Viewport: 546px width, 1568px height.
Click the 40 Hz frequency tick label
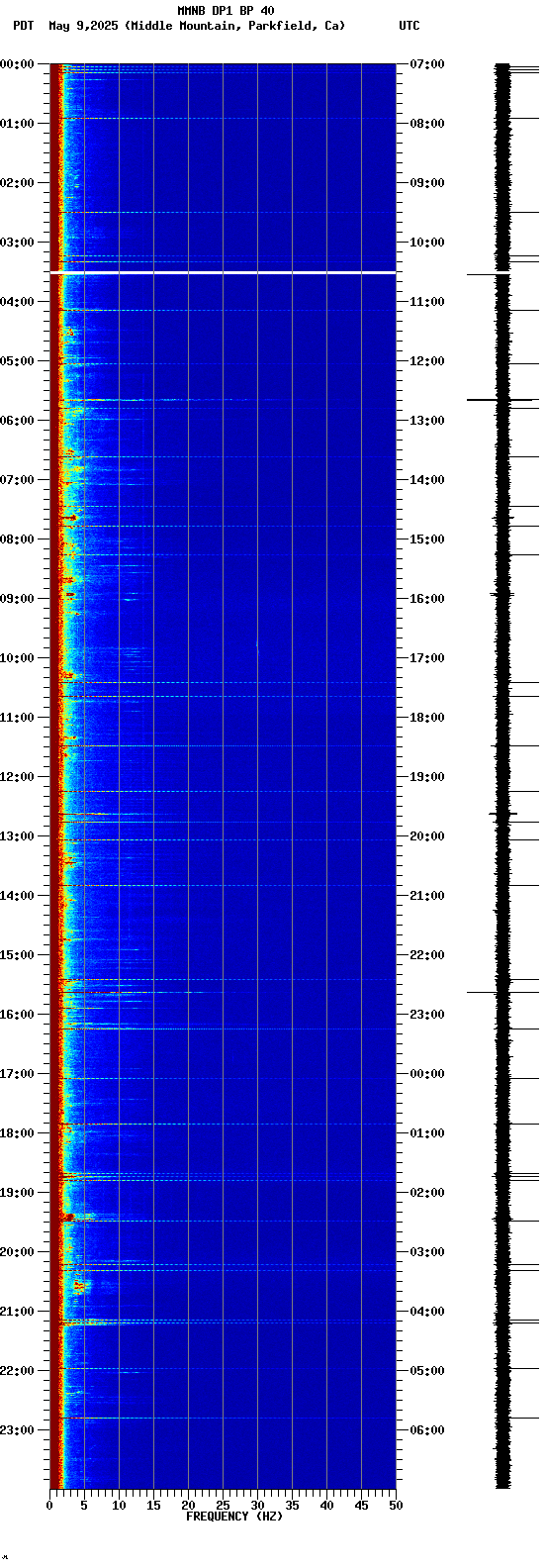[326, 1506]
